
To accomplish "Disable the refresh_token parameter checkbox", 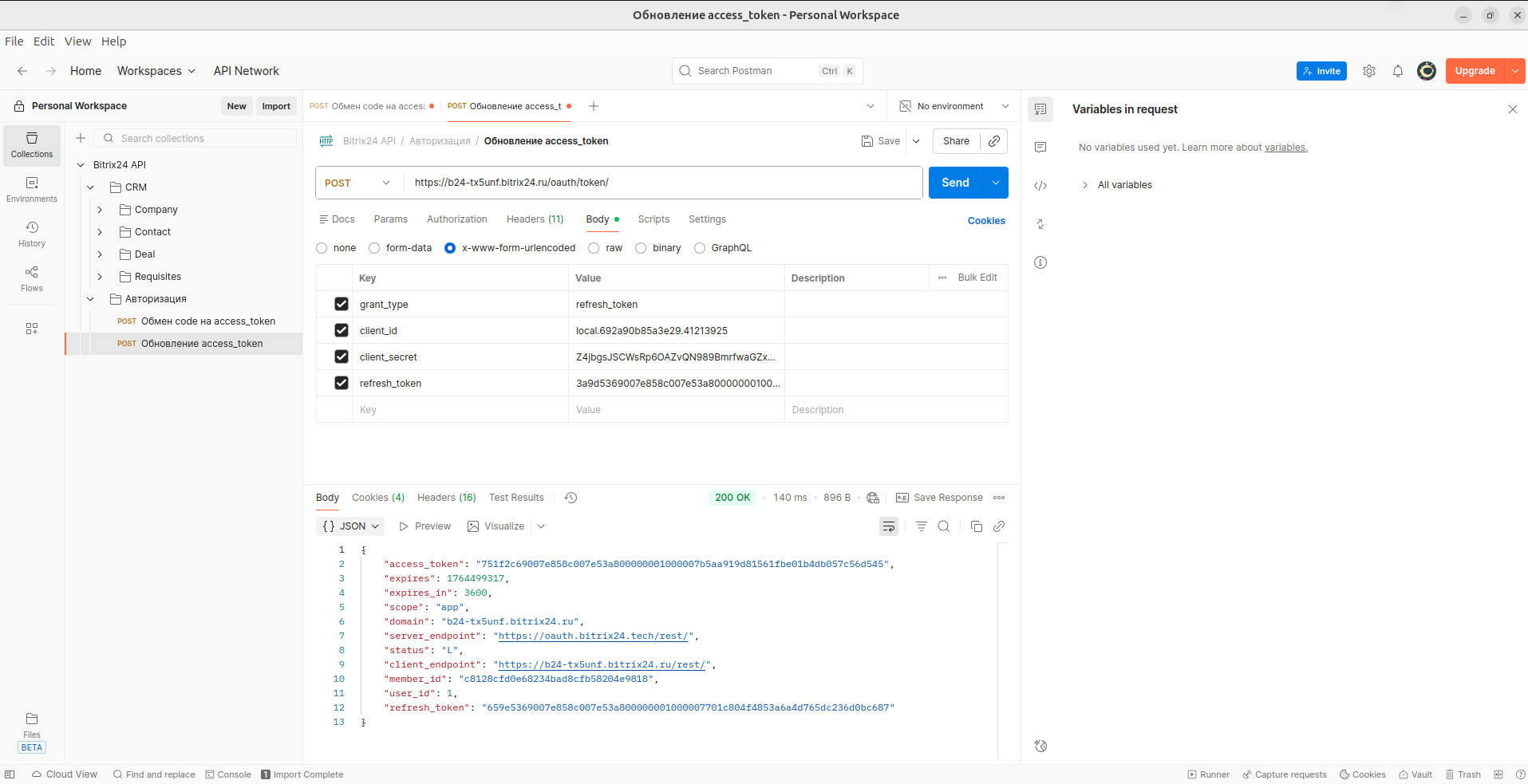I will [x=342, y=383].
